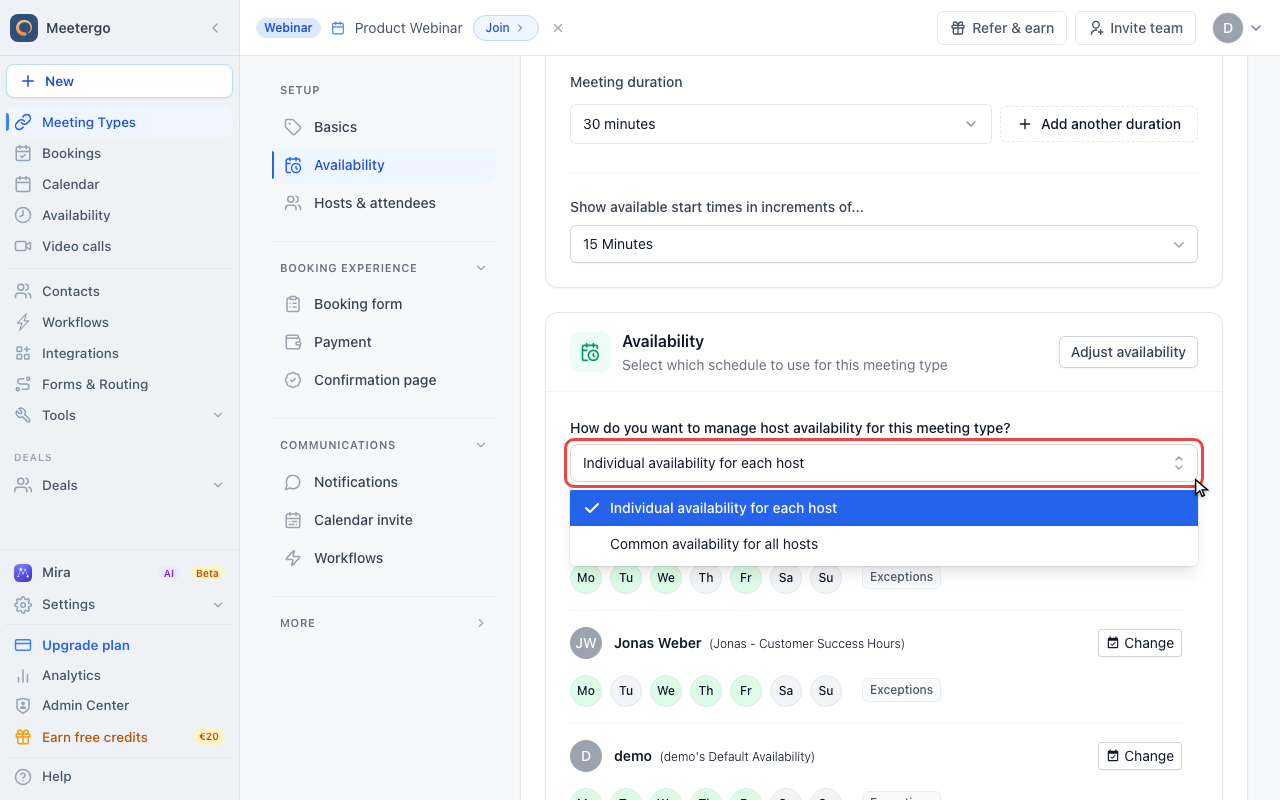Toggle Fr day for Jonas Weber

coord(746,691)
